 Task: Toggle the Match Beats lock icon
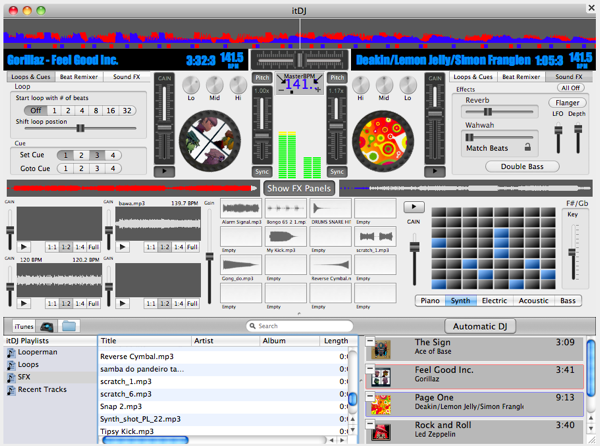click(527, 147)
